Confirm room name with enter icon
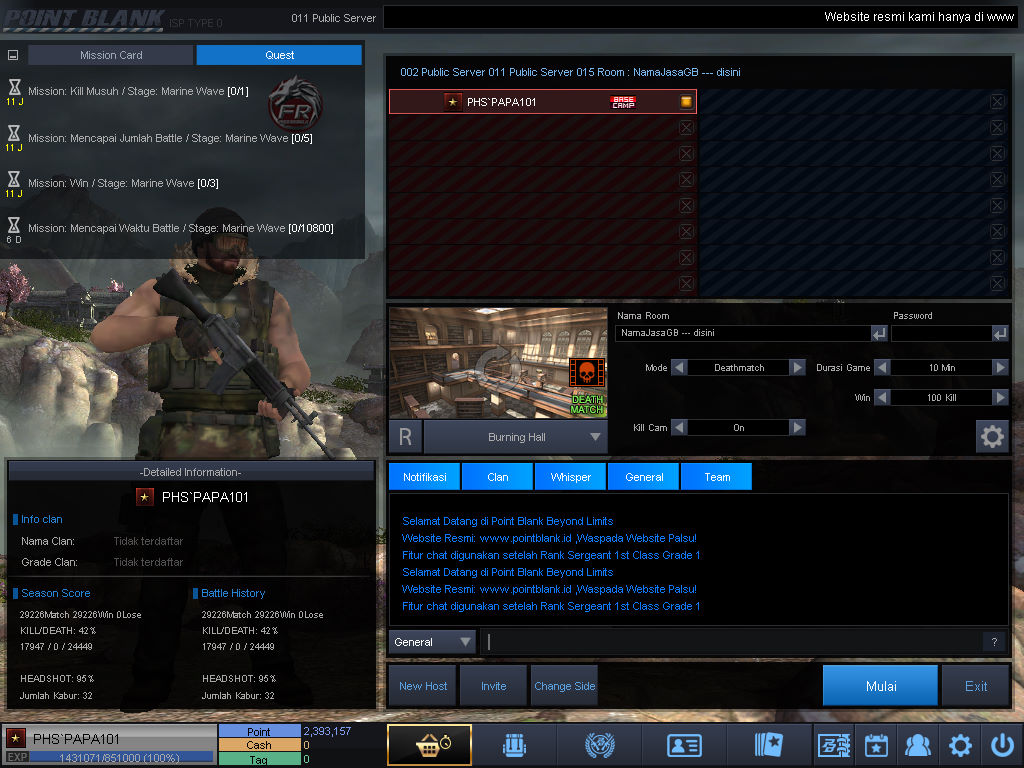The image size is (1024, 768). tap(879, 334)
